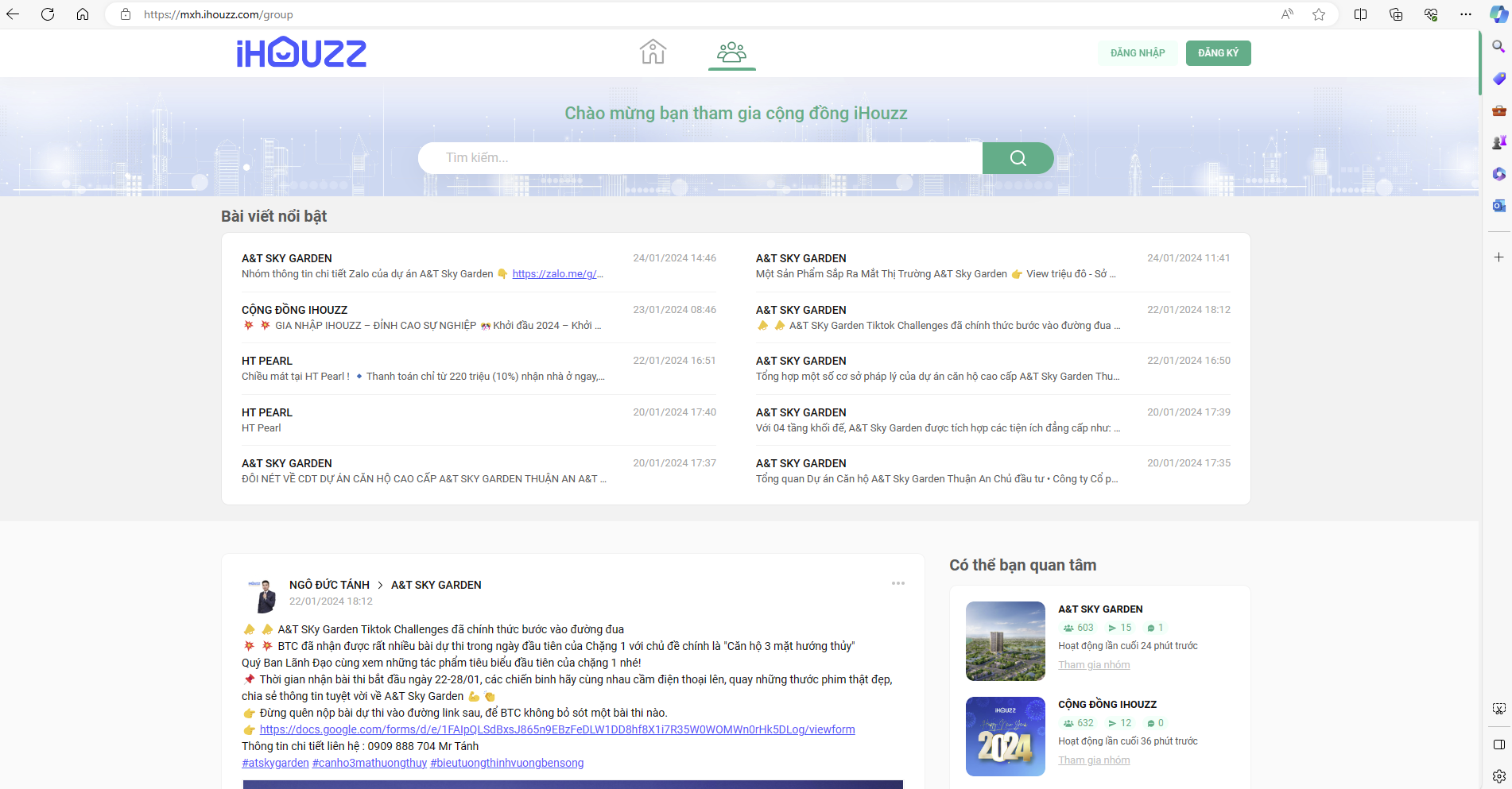
Task: Open browser collections icon
Action: pyautogui.click(x=1395, y=14)
